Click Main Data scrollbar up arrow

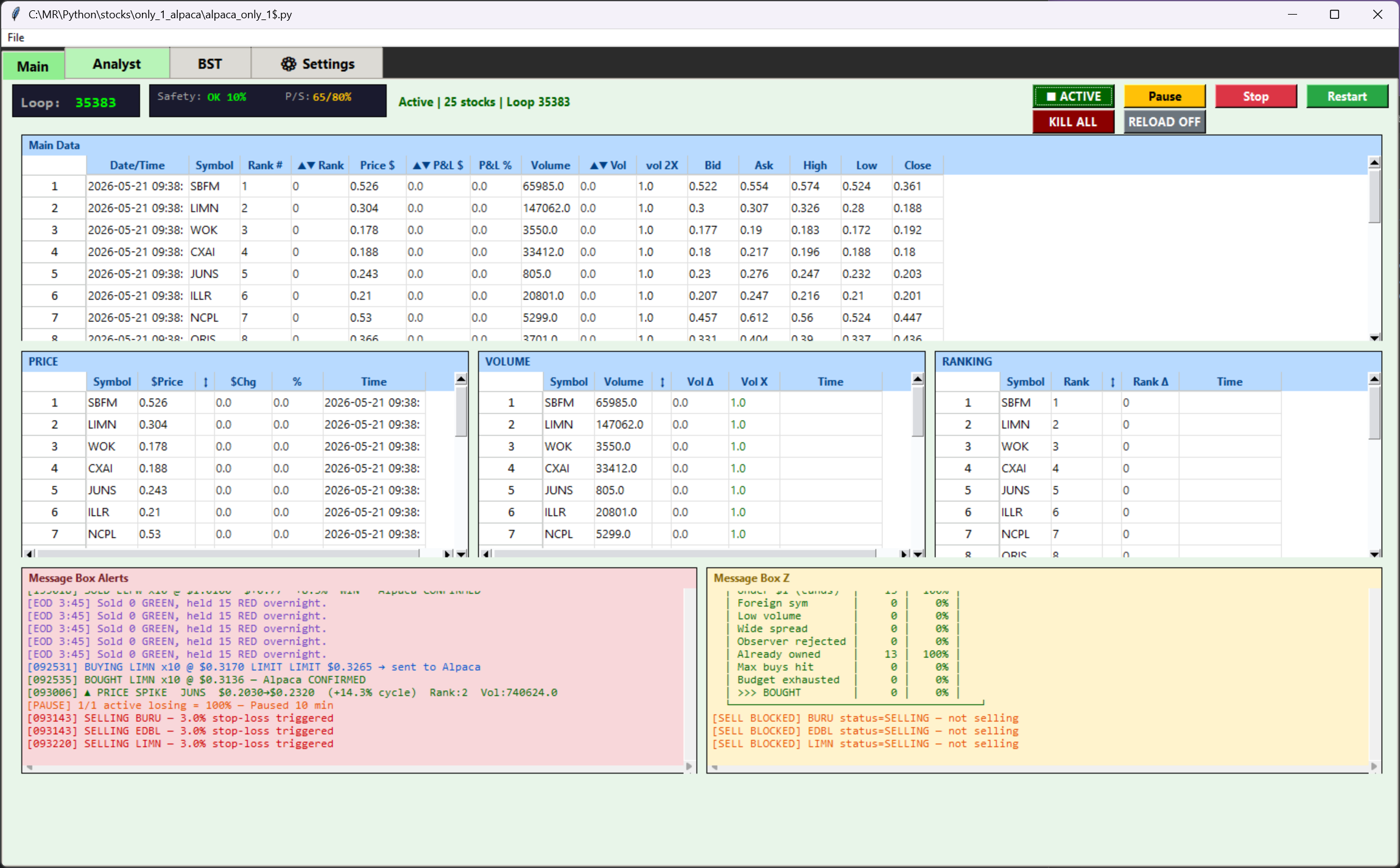pyautogui.click(x=1374, y=163)
